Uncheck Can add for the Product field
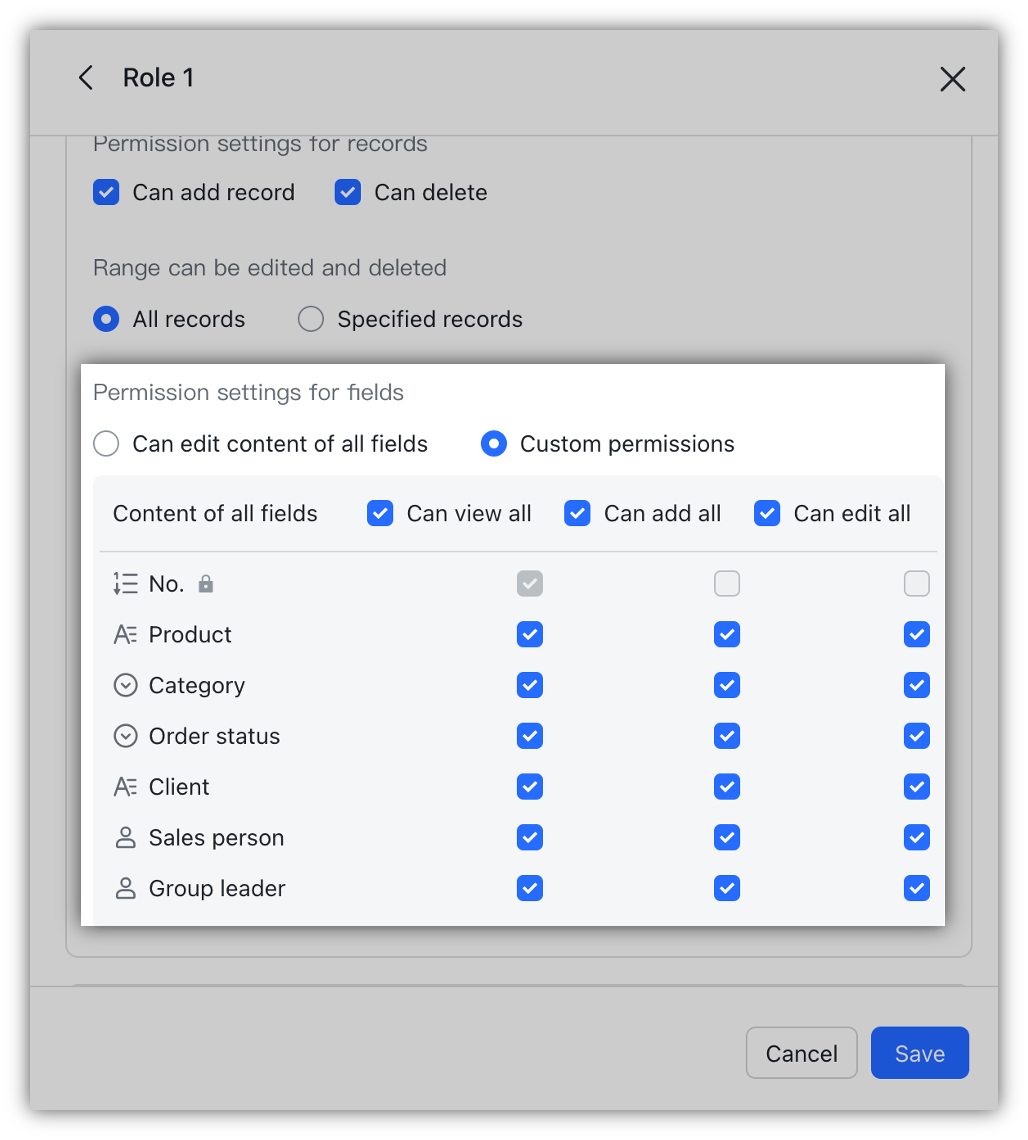1028x1140 pixels. tap(727, 635)
